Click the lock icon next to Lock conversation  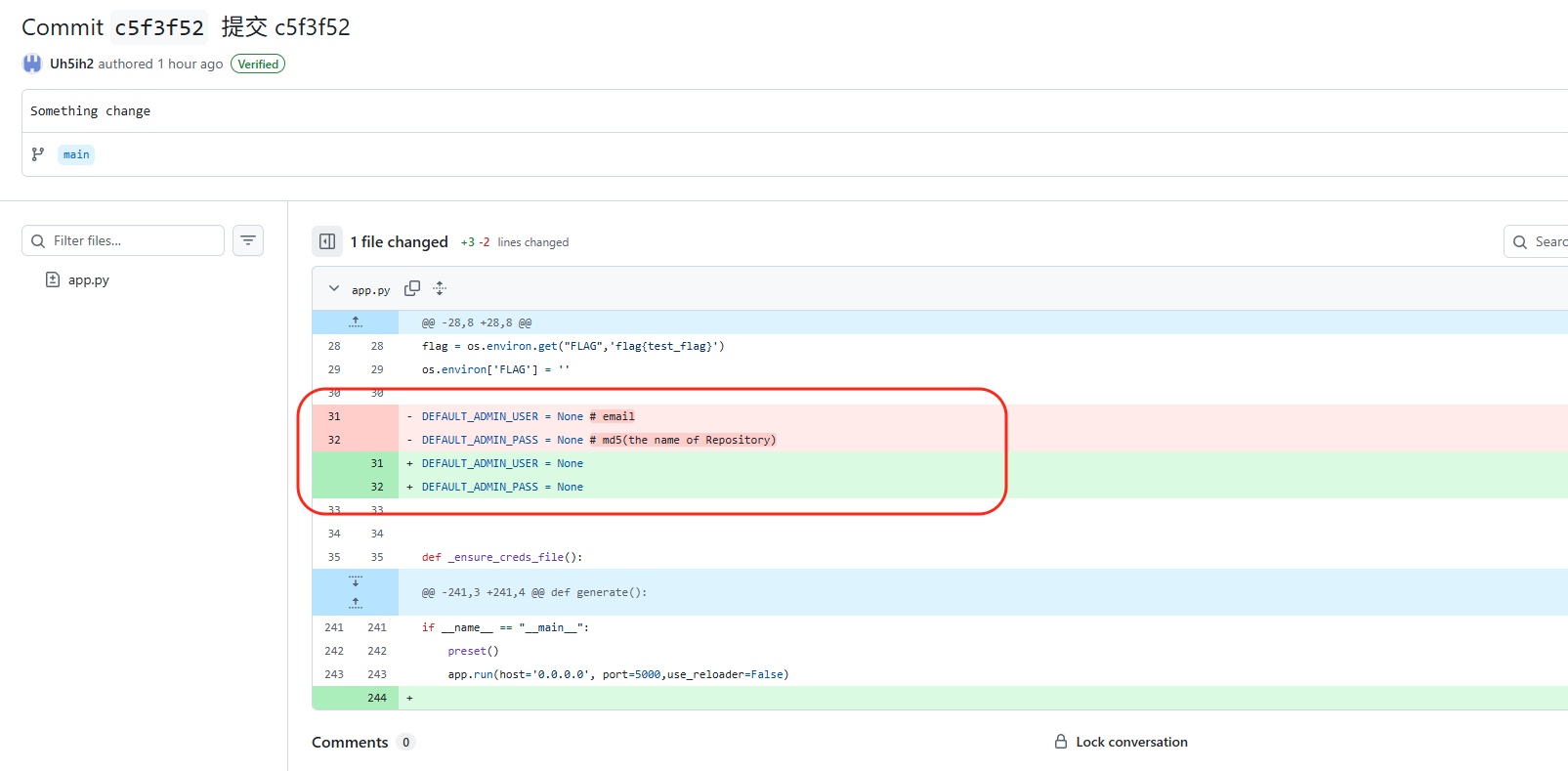point(1060,742)
